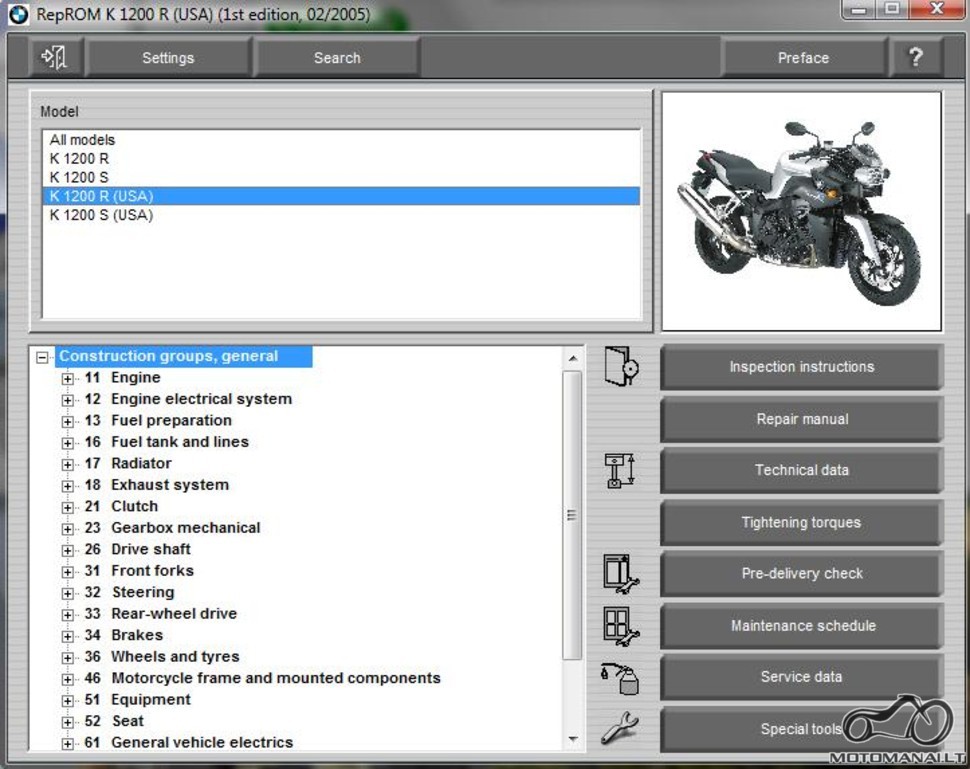Click the tree scrollbar thumb

click(572, 515)
